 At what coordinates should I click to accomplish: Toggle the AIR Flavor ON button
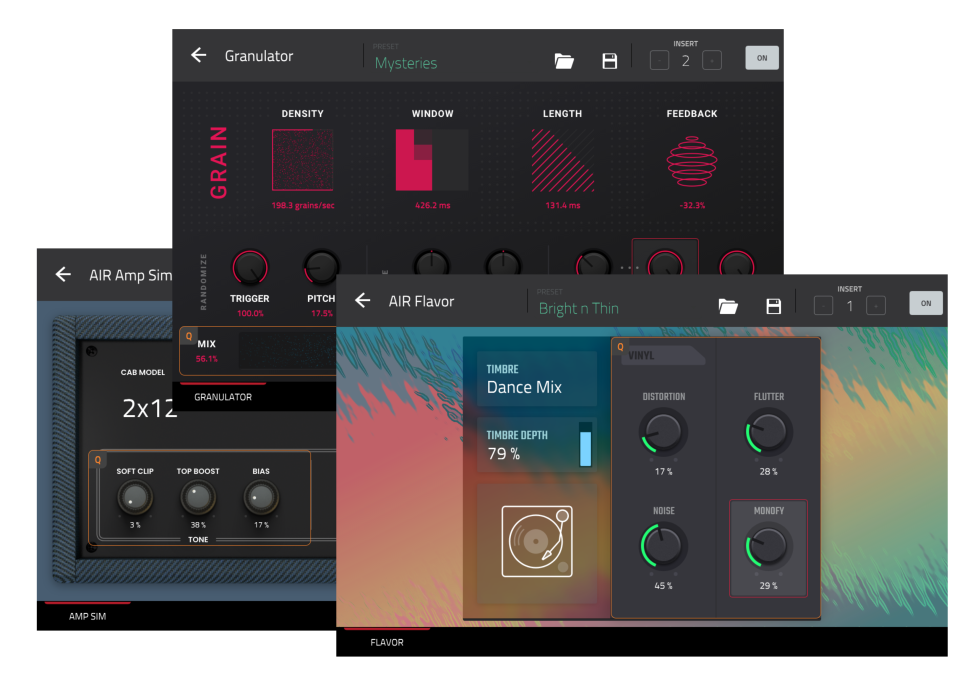click(x=925, y=303)
